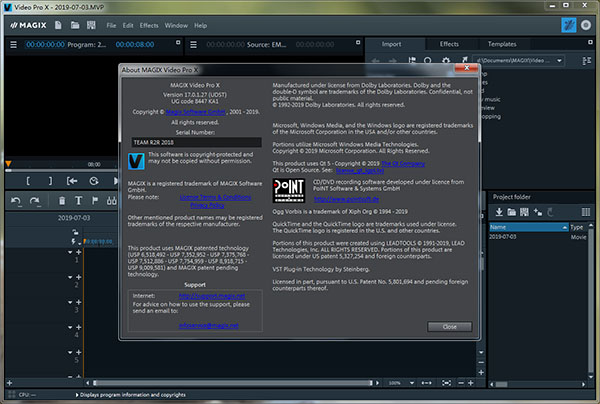
Task: Open the Window menu
Action: [176, 26]
